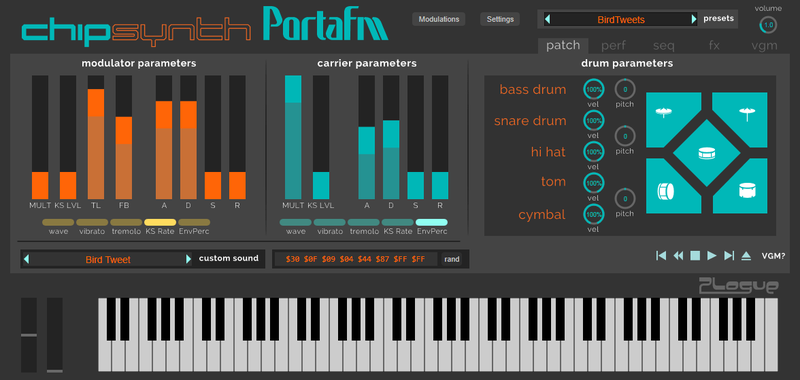Viewport: 800px width, 380px height.
Task: Disable the carrier EnvPerc switch
Action: point(432,222)
